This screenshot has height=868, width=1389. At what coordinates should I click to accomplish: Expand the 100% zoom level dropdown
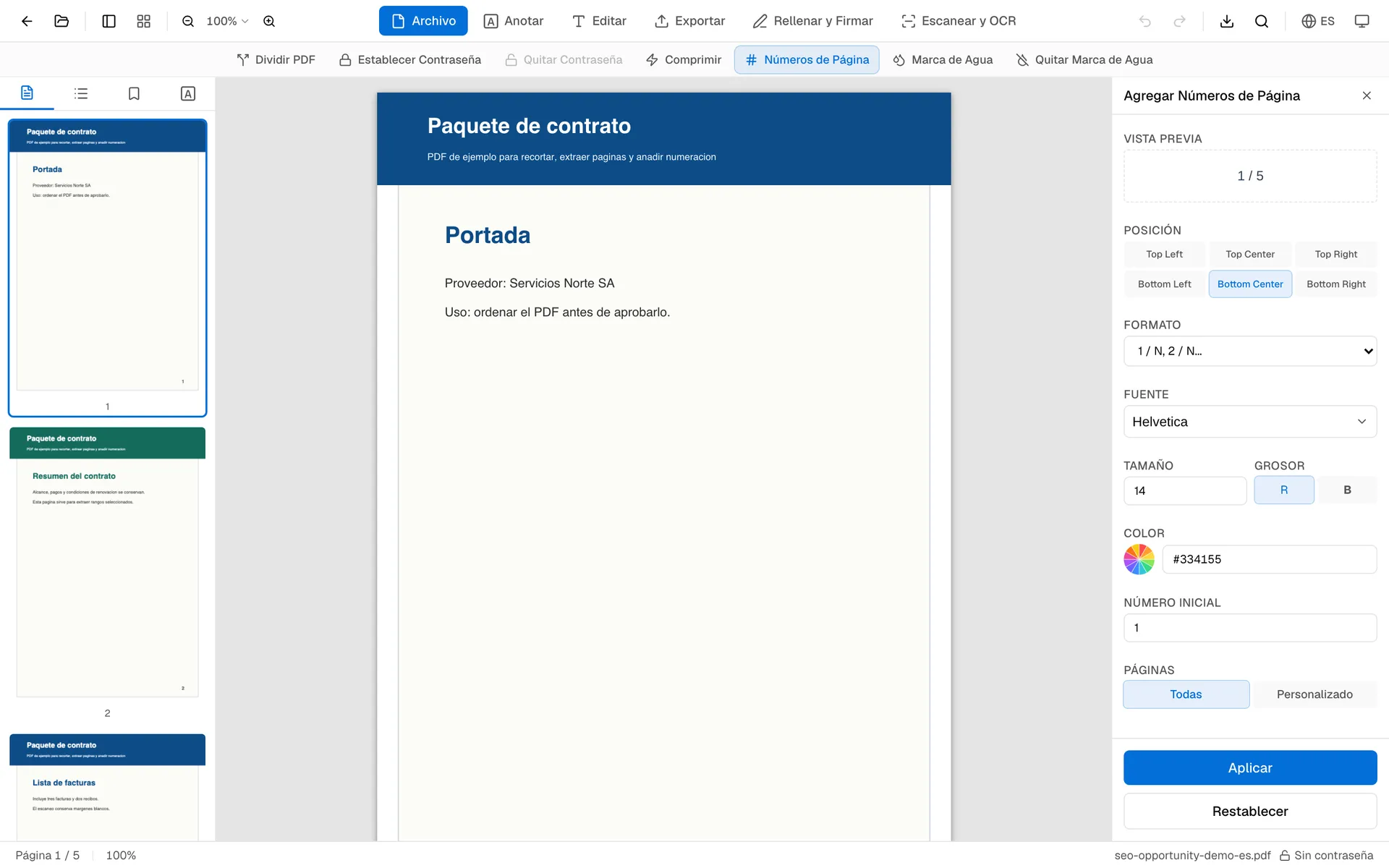tap(227, 21)
